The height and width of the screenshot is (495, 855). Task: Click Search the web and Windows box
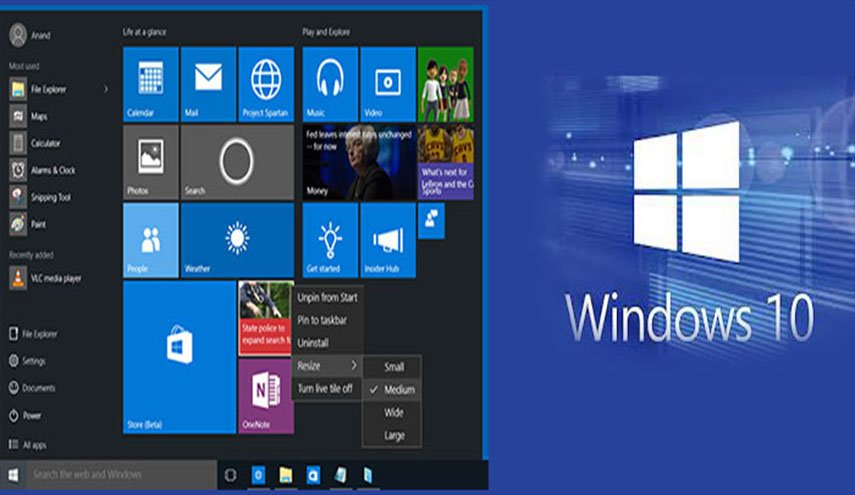[121, 475]
